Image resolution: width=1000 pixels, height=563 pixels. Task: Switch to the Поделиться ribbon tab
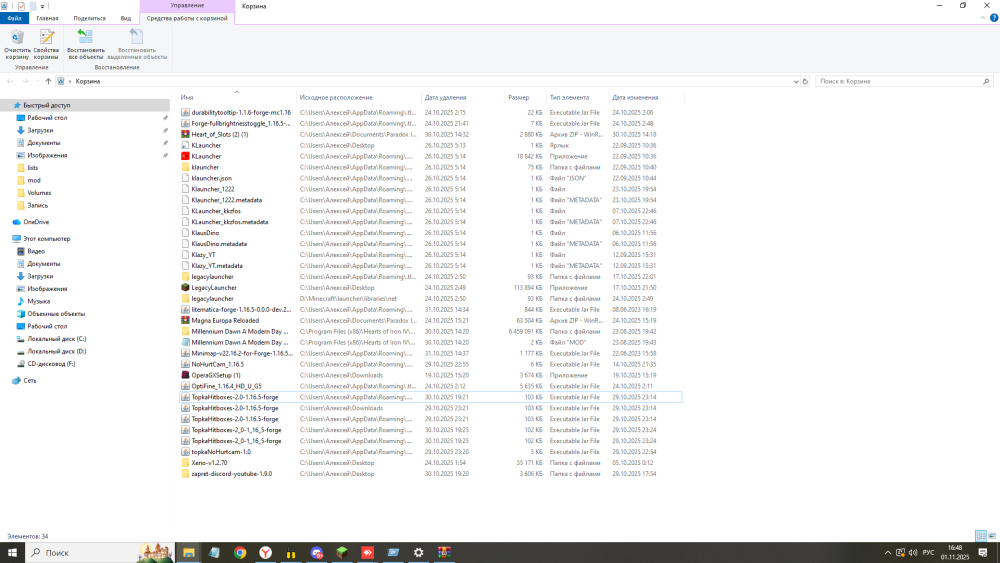(89, 18)
